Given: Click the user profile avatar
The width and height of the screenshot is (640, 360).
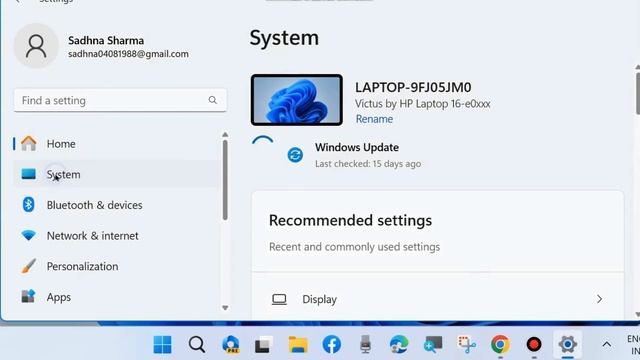Looking at the screenshot, I should pyautogui.click(x=36, y=46).
